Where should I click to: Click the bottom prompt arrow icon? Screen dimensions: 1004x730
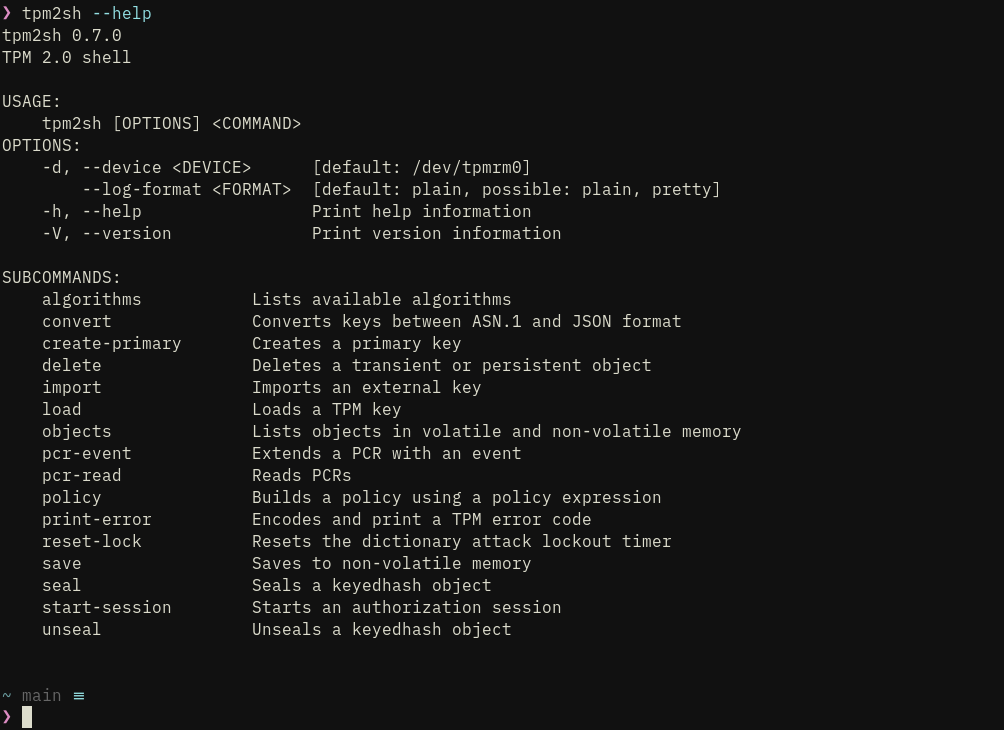tap(6, 717)
